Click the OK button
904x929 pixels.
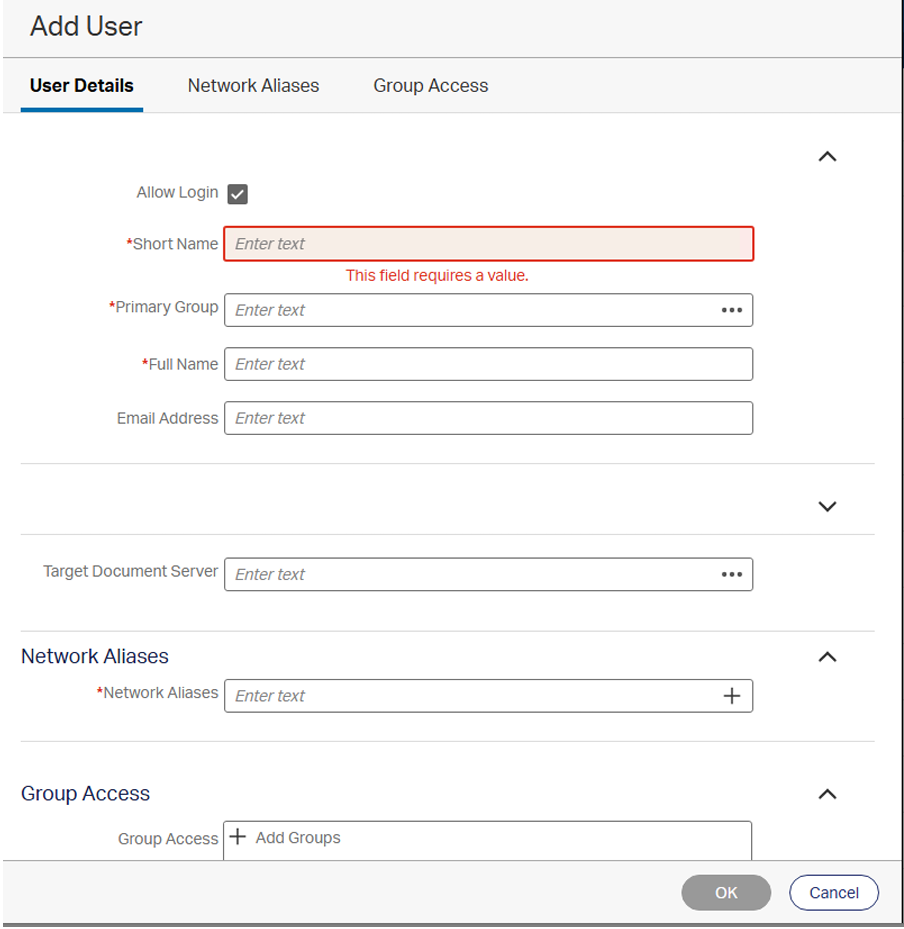coord(726,892)
